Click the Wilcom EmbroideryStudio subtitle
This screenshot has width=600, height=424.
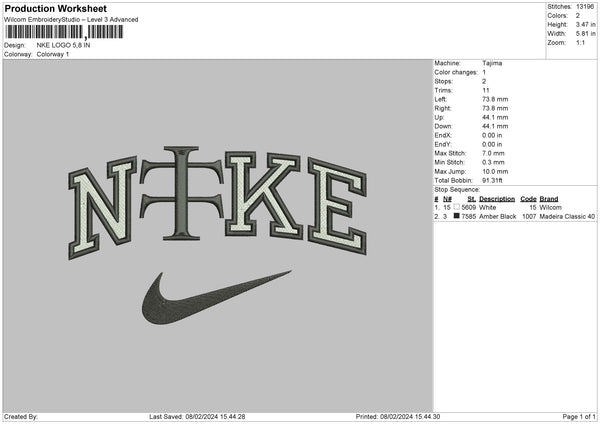tap(71, 20)
